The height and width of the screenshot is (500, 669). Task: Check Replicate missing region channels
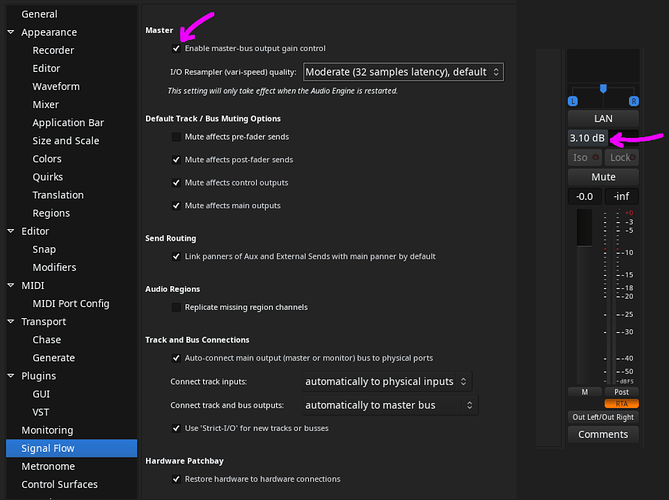176,307
